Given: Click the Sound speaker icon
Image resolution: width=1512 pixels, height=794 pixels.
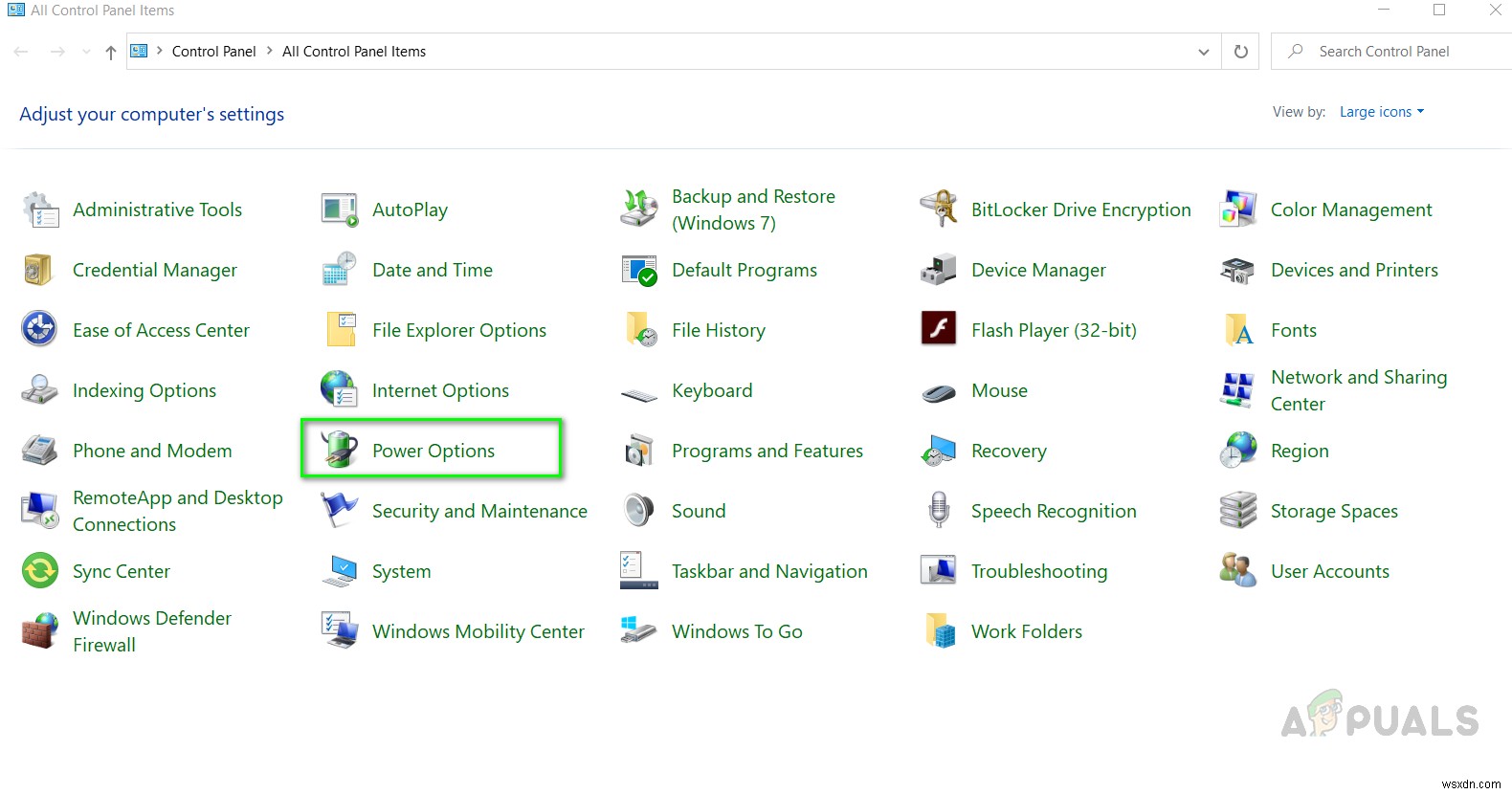Looking at the screenshot, I should click(638, 511).
